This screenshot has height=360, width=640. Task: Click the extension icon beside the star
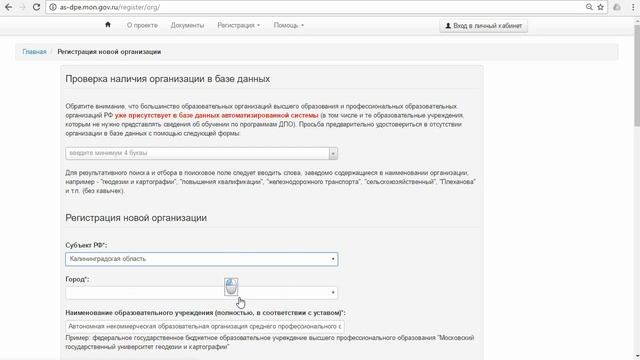[617, 7]
